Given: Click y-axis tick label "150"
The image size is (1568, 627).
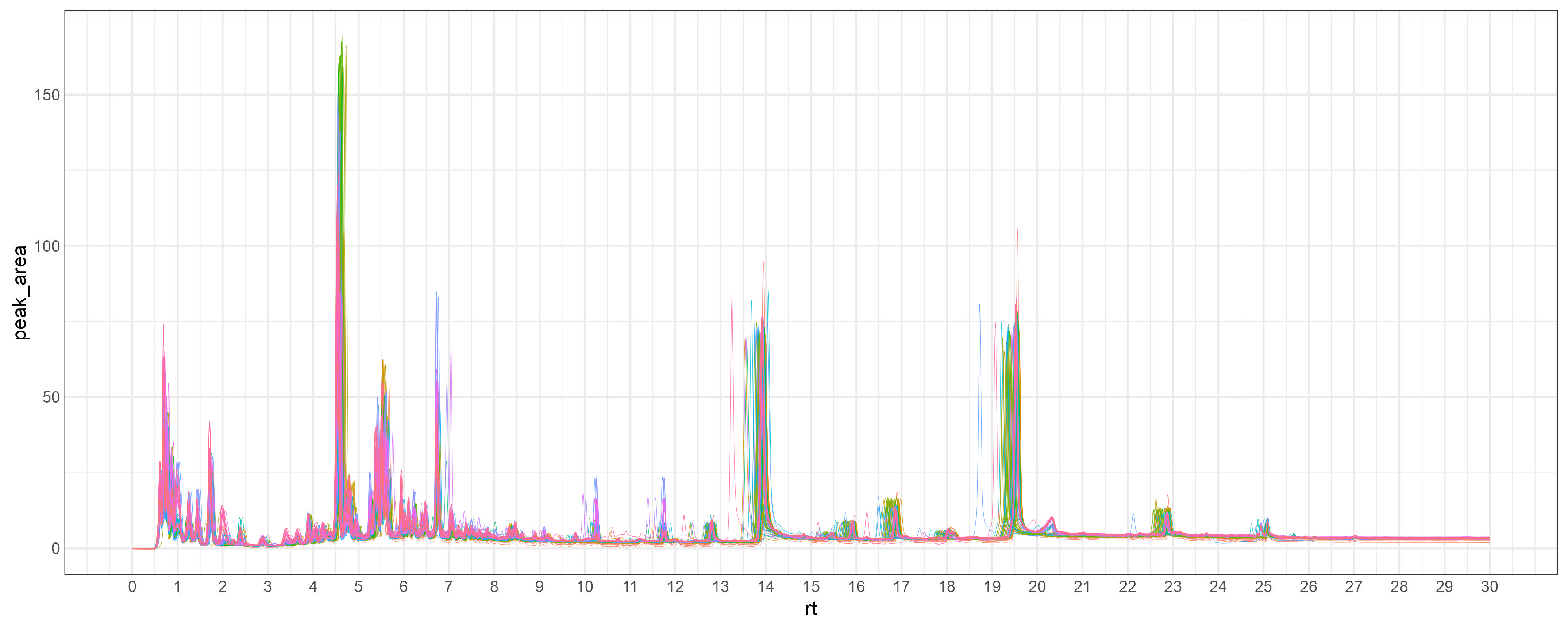Looking at the screenshot, I should (x=47, y=95).
